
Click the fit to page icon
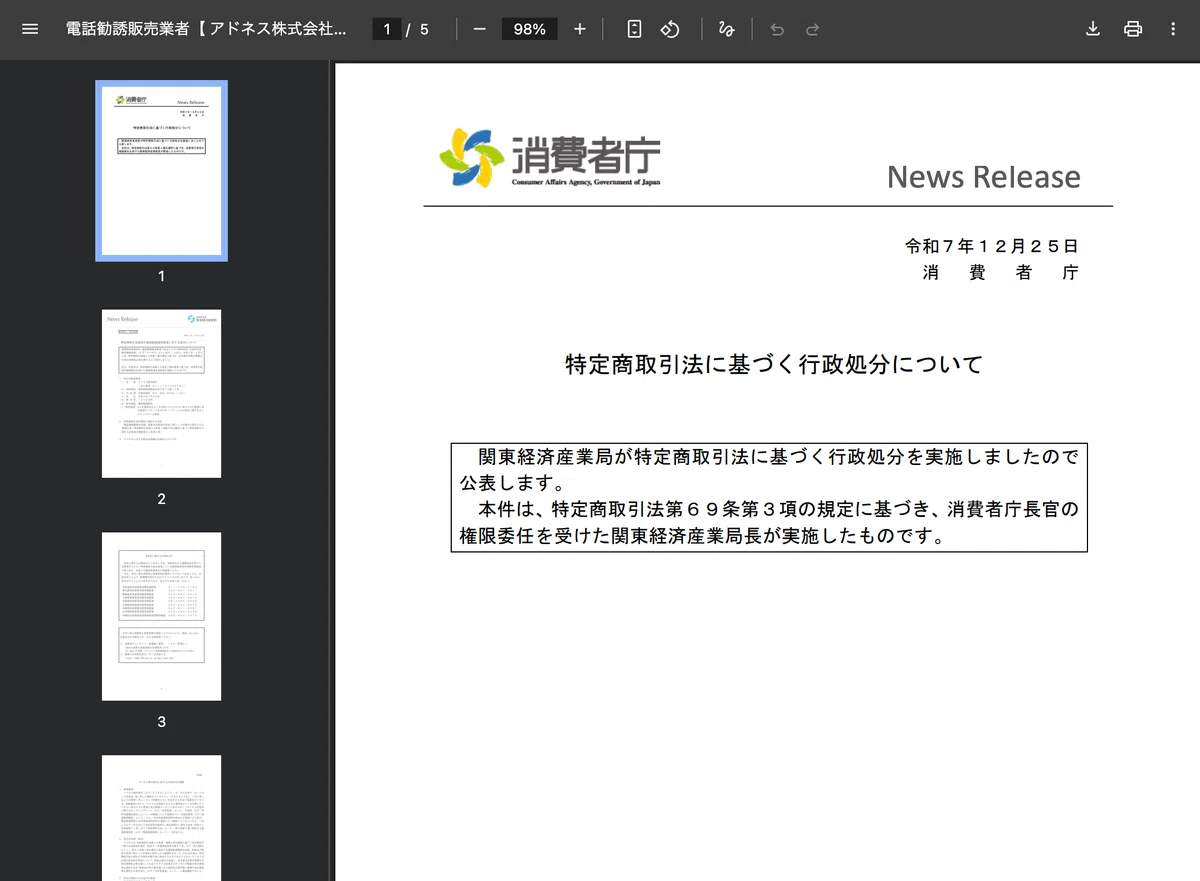pyautogui.click(x=634, y=29)
